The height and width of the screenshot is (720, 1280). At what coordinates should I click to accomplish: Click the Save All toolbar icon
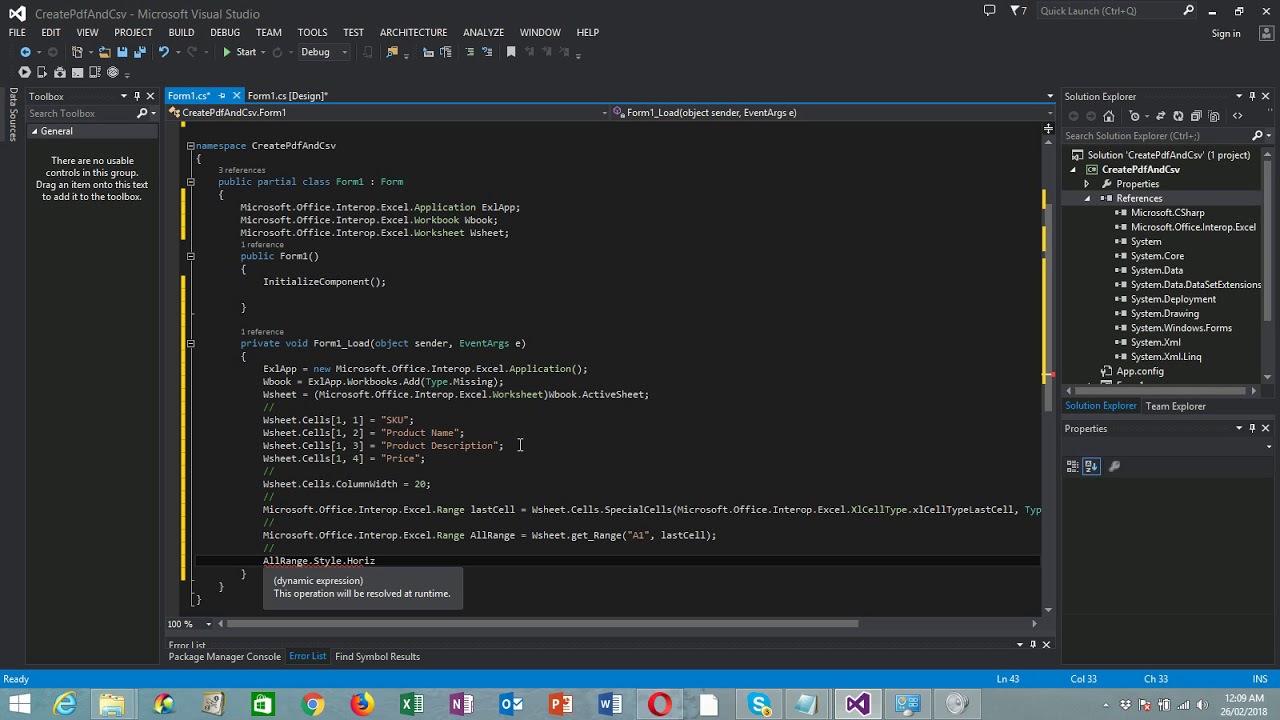coord(140,52)
